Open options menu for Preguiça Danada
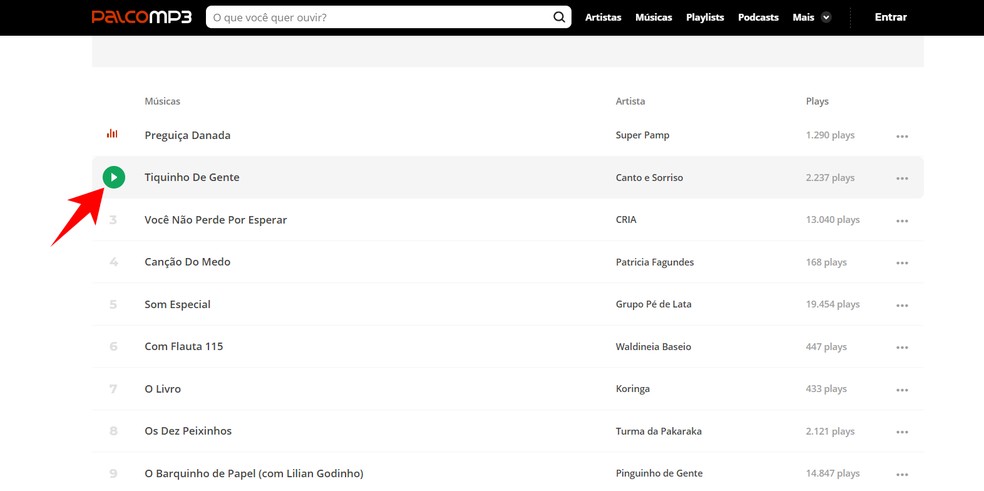This screenshot has height=491, width=984. pos(902,136)
